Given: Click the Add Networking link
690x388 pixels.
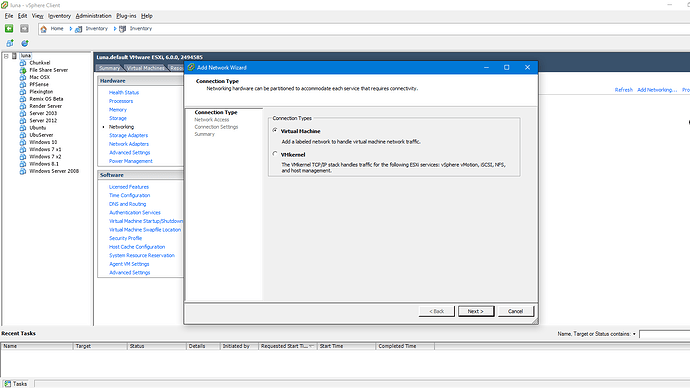Looking at the screenshot, I should (657, 90).
